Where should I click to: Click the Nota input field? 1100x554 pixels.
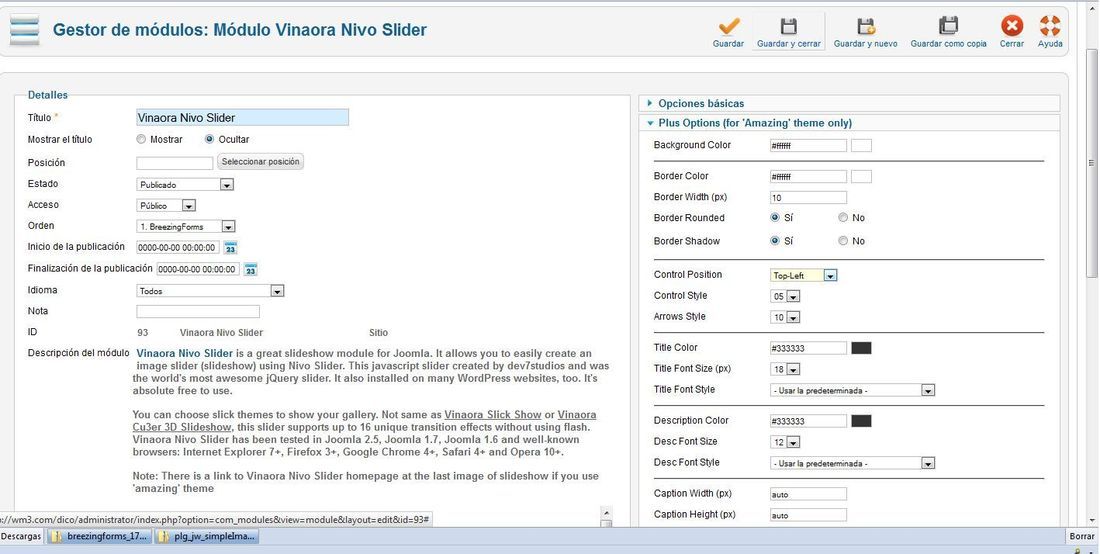point(198,311)
